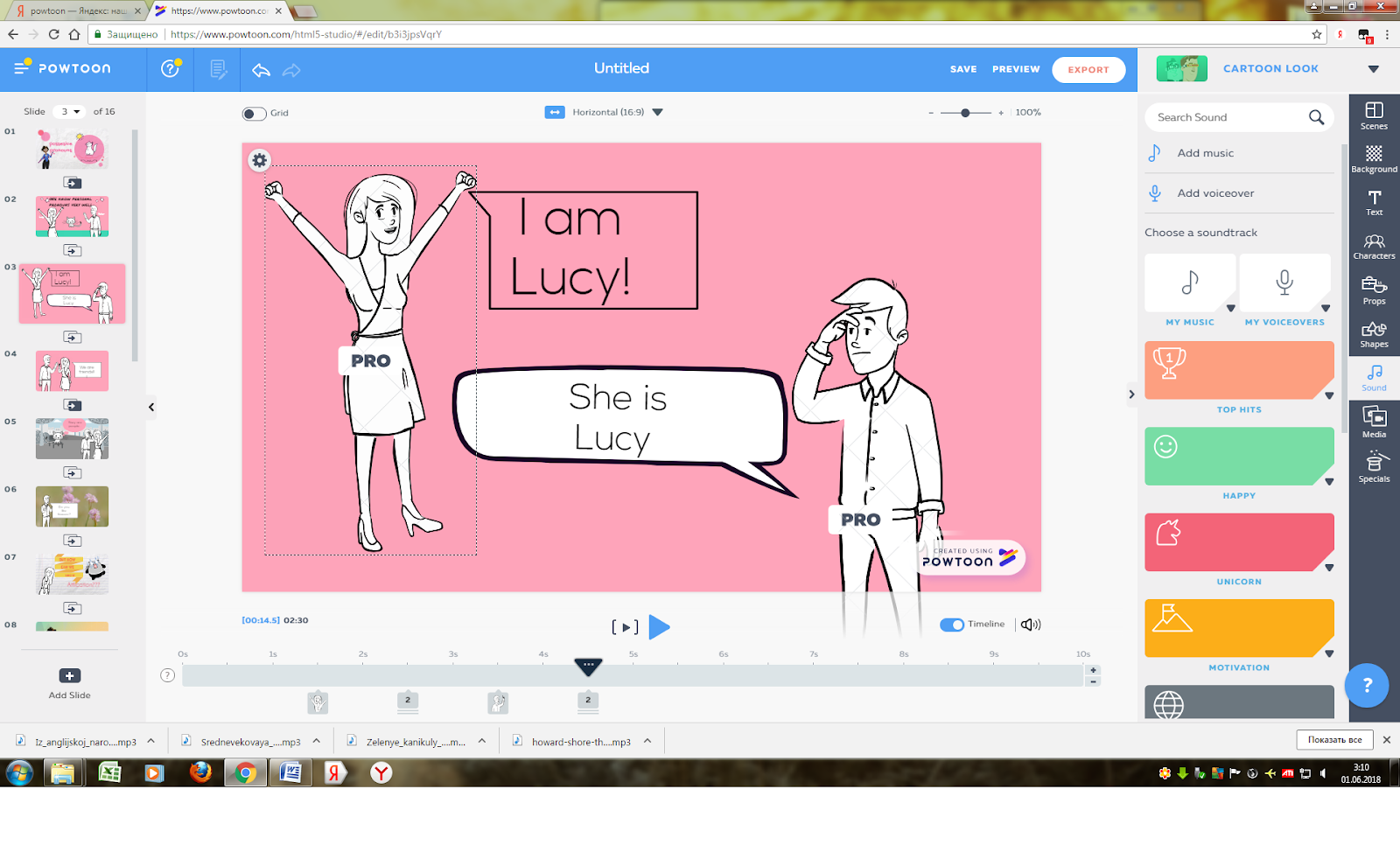Click the search magnifier in Search Sound
Viewport: 1400px width, 852px height.
pos(1316,117)
